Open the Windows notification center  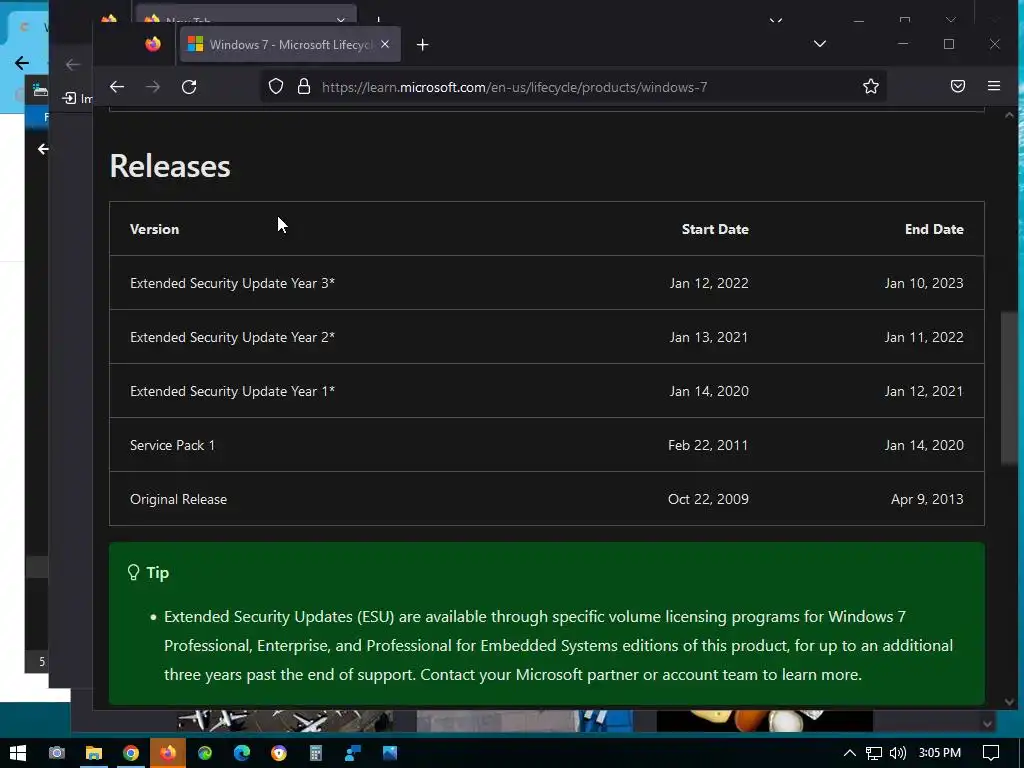(991, 753)
